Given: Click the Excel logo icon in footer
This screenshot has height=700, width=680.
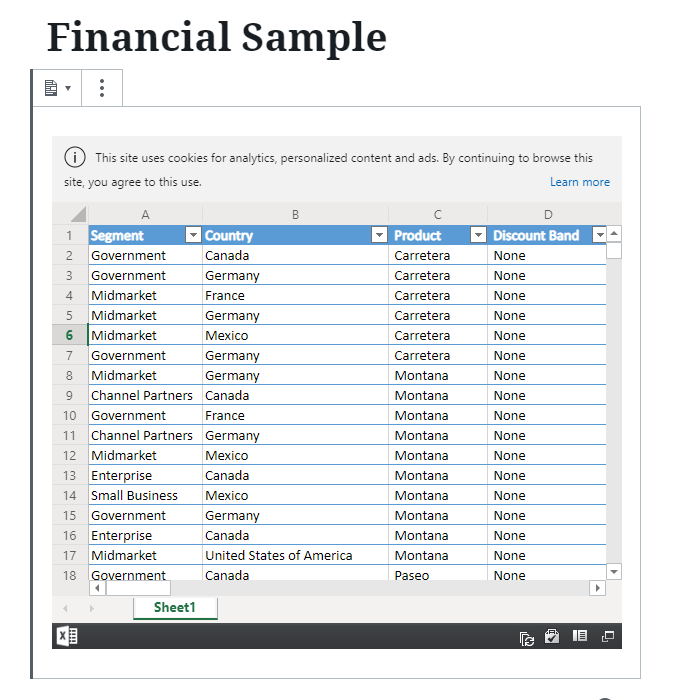Looking at the screenshot, I should tap(67, 636).
